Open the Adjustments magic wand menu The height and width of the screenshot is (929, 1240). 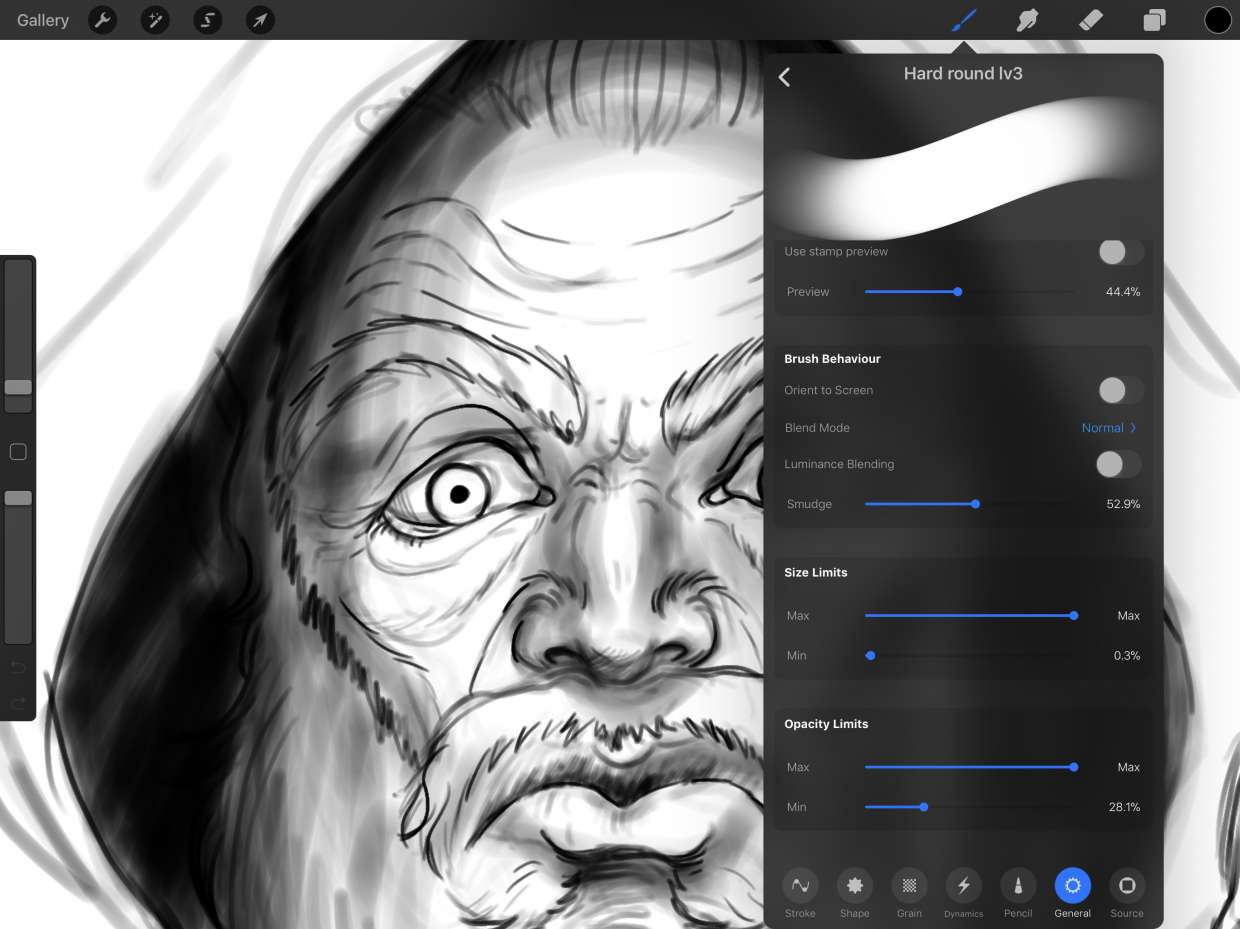(x=155, y=20)
